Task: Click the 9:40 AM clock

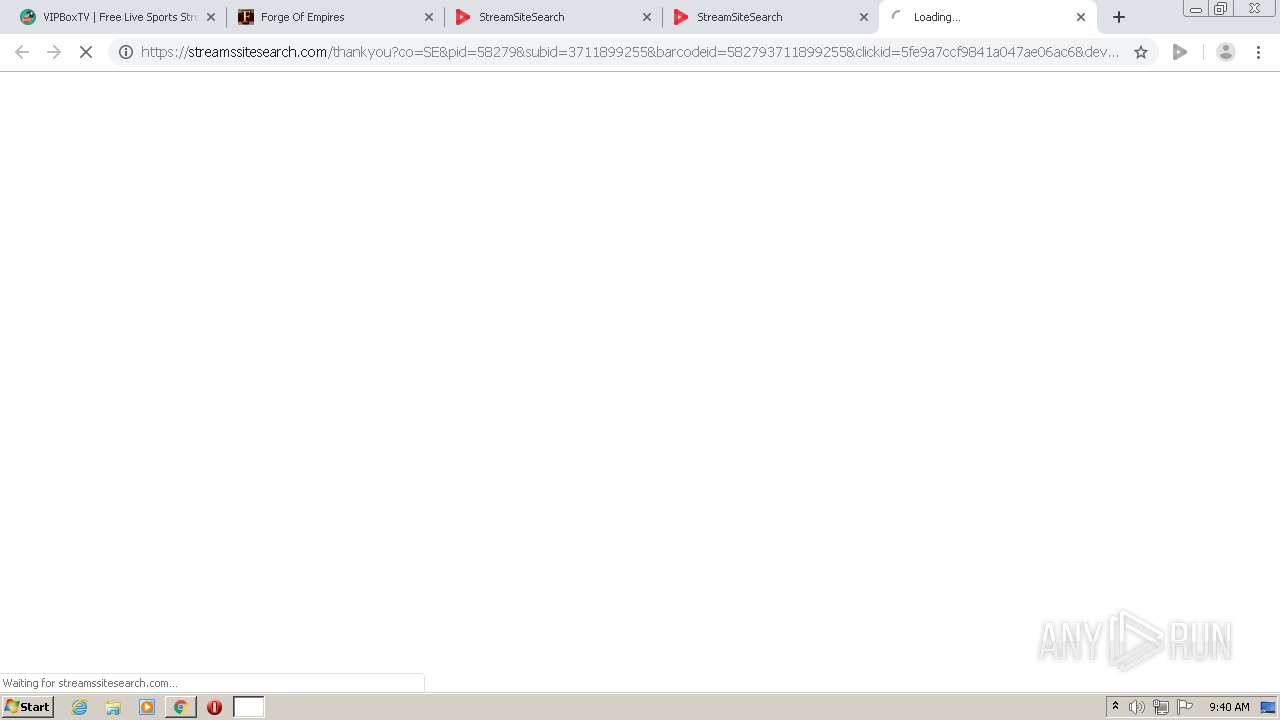Action: (x=1229, y=707)
